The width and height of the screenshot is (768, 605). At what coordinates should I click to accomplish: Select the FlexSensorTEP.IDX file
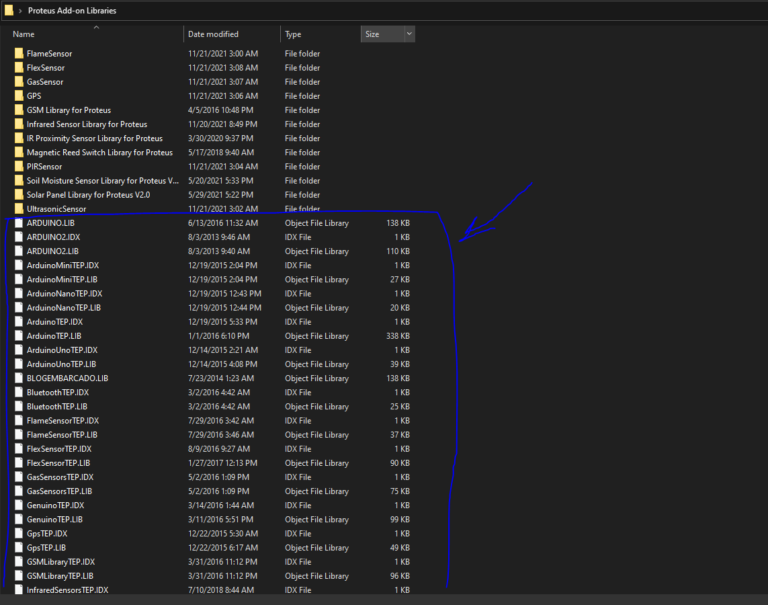(x=60, y=449)
